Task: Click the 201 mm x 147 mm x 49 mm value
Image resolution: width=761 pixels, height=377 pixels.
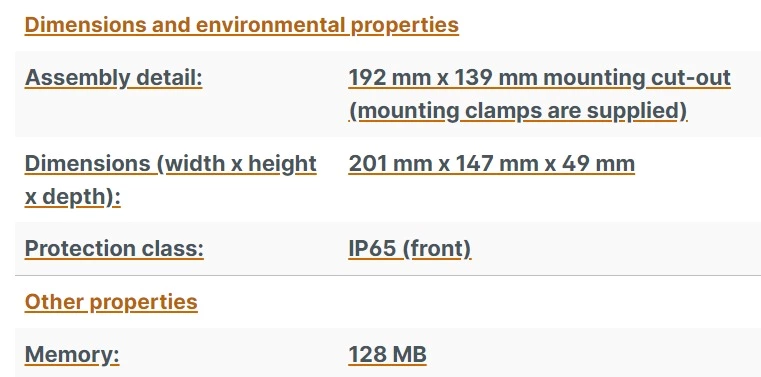Action: tap(491, 164)
